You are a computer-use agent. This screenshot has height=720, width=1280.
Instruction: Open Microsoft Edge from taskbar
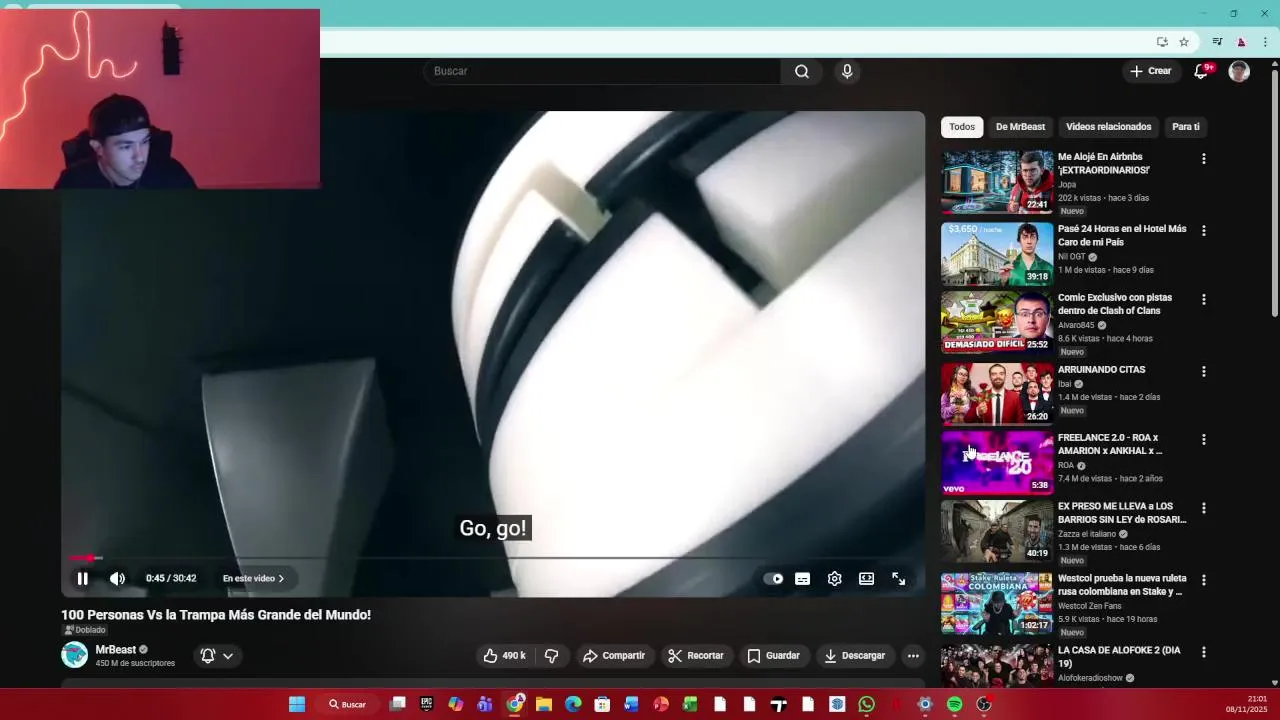tap(573, 704)
